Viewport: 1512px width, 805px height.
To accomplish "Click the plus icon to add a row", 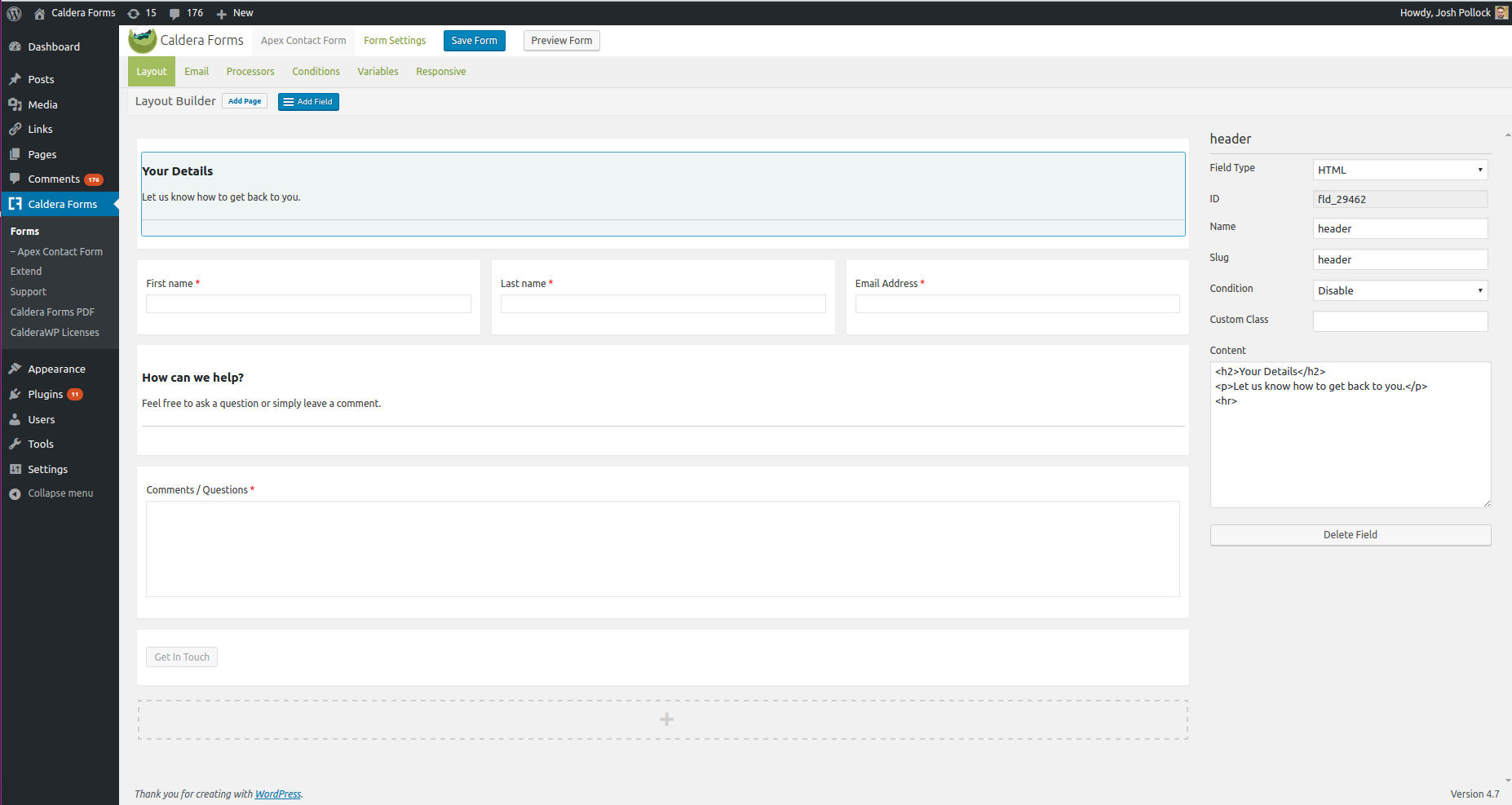I will click(x=666, y=719).
